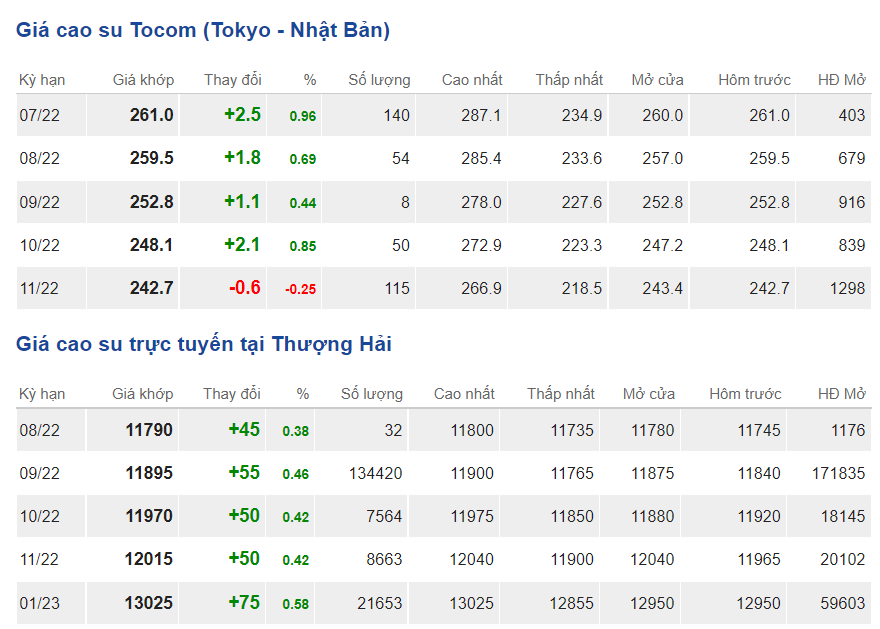The height and width of the screenshot is (629, 880).
Task: Click 'Hôm trước' header in Shanghai table
Action: (745, 394)
